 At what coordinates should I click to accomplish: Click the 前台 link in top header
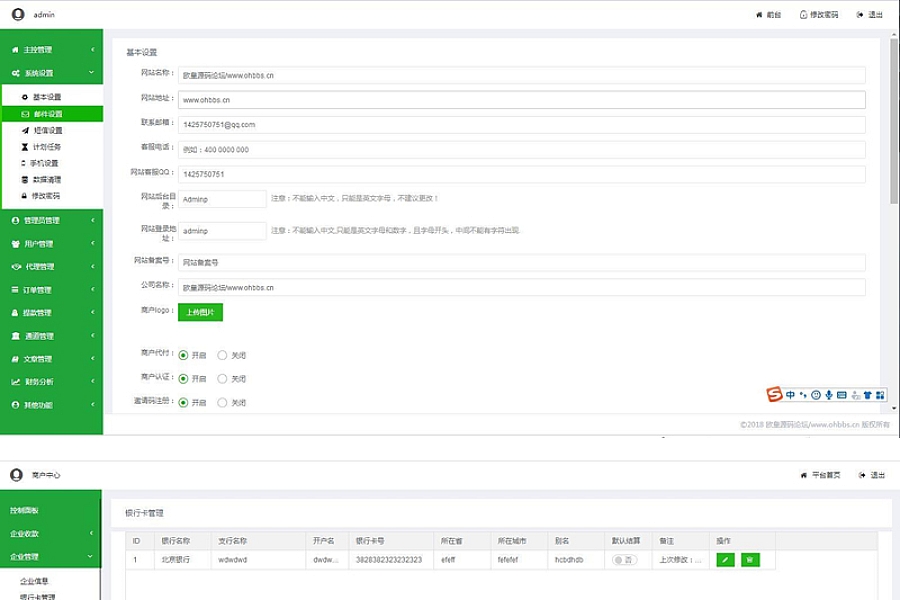pyautogui.click(x=769, y=15)
